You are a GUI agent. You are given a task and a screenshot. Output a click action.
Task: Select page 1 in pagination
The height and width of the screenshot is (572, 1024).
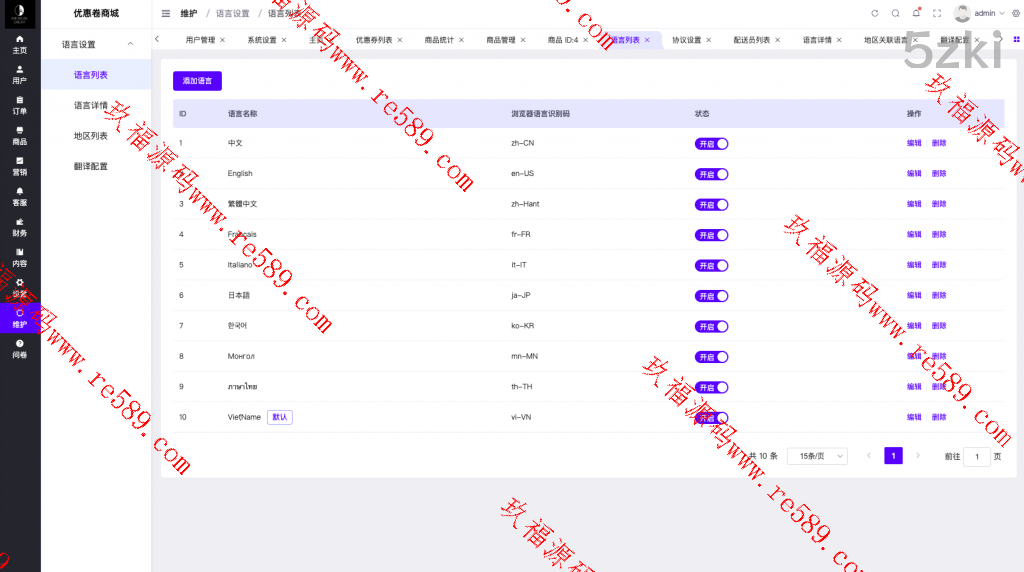[x=893, y=456]
